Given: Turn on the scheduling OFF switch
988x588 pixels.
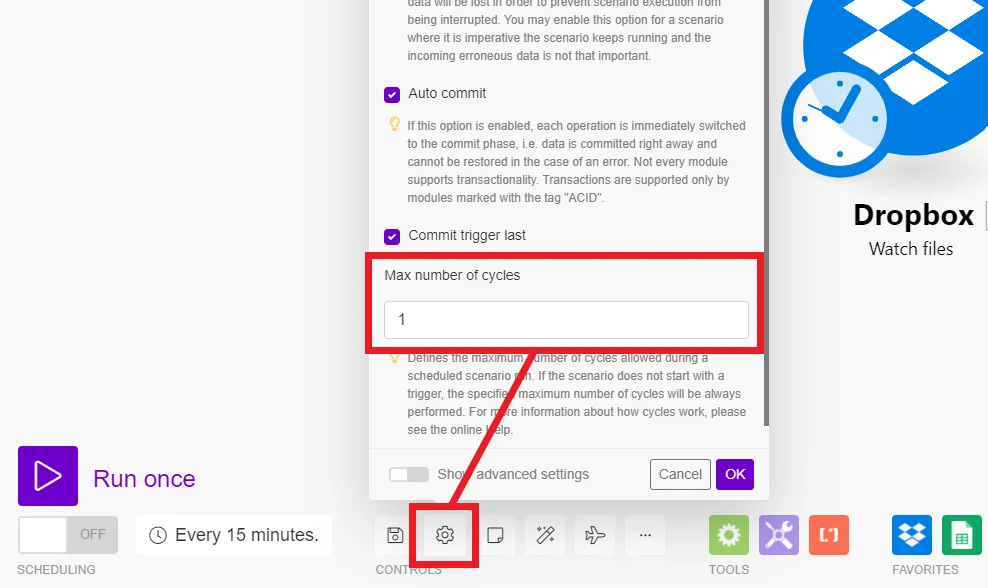Looking at the screenshot, I should (68, 534).
